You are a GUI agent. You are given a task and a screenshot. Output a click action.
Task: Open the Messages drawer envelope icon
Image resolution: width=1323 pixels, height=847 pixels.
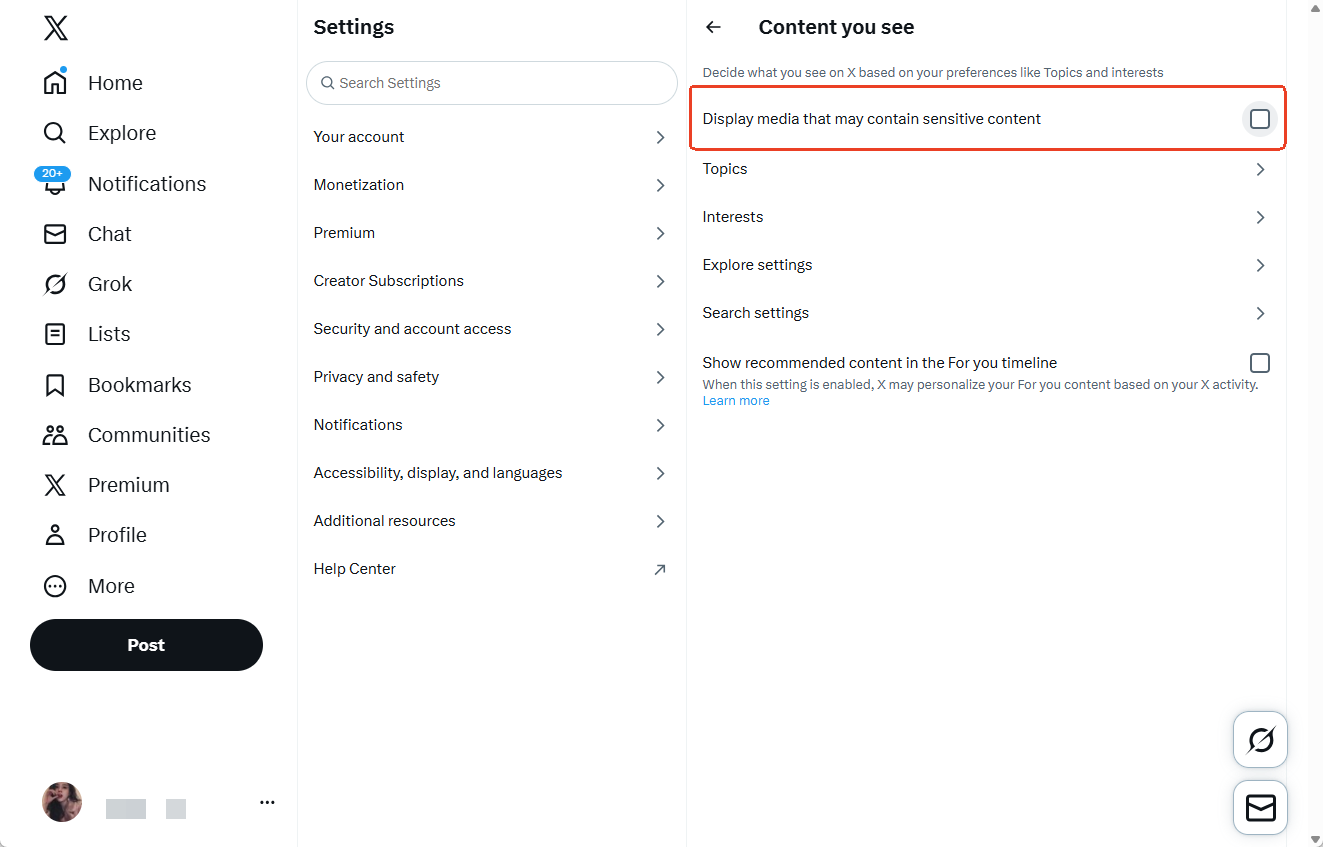[1260, 807]
